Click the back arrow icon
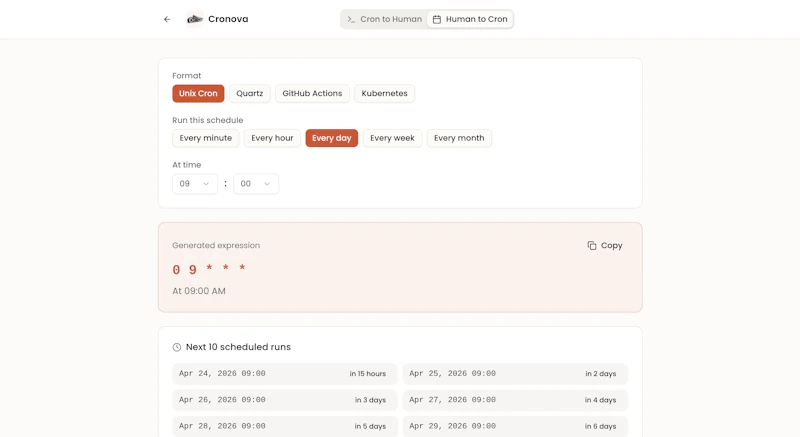800x437 pixels. click(167, 19)
